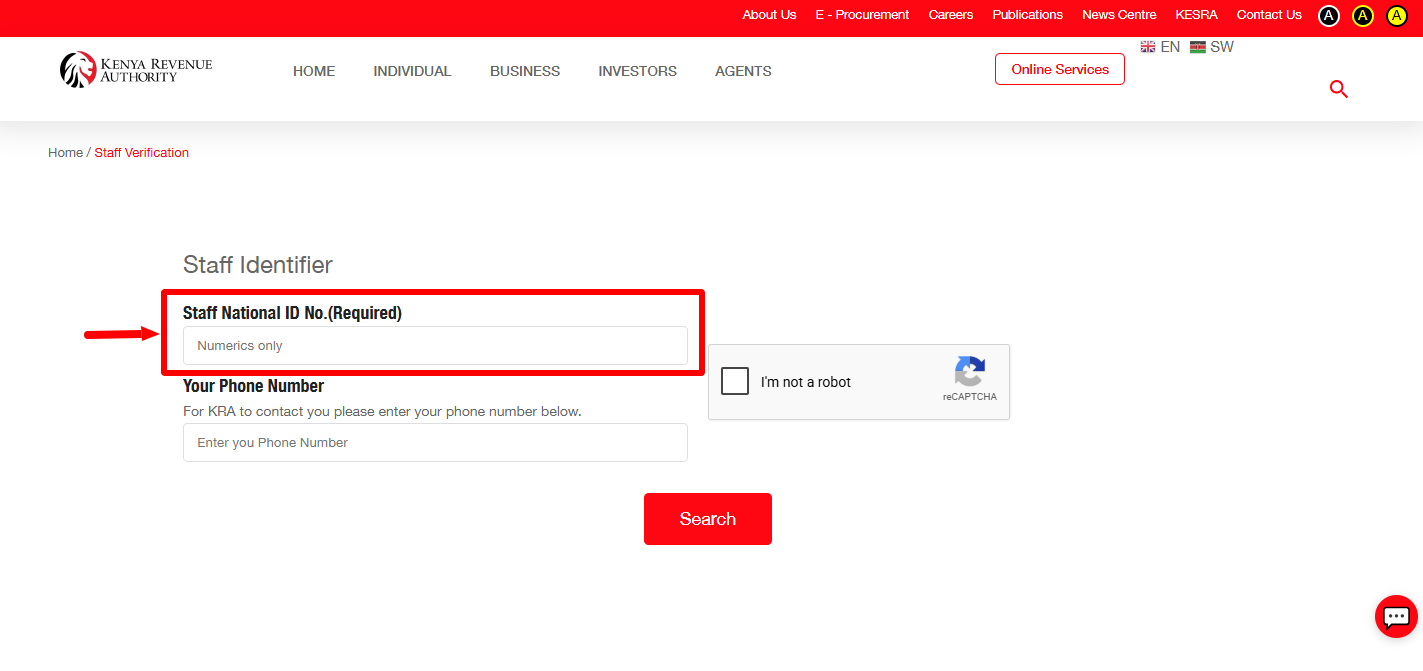Image resolution: width=1423 pixels, height=671 pixels.
Task: Switch language to SW
Action: (x=1222, y=47)
